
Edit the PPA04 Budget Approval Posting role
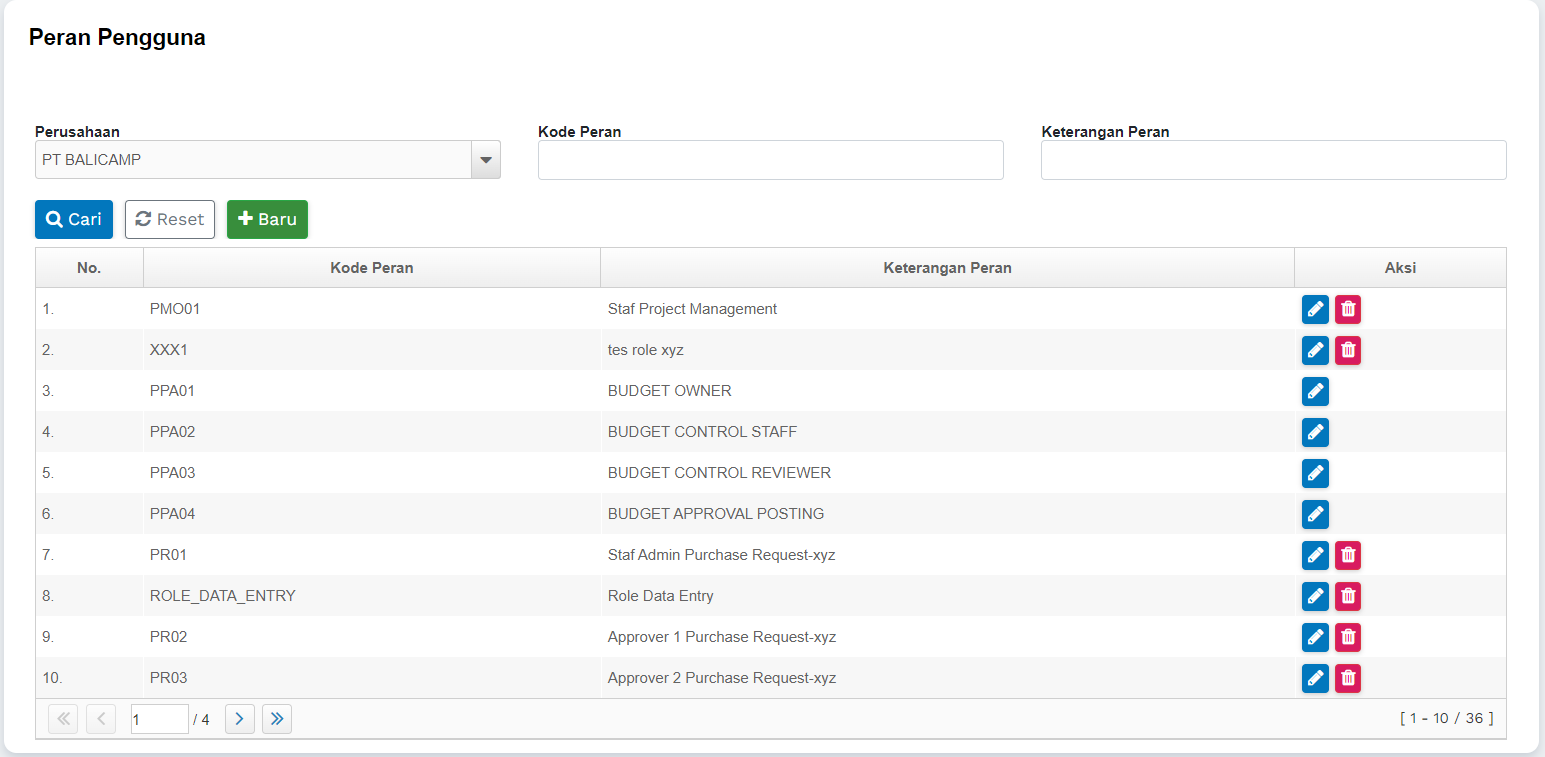tap(1315, 514)
